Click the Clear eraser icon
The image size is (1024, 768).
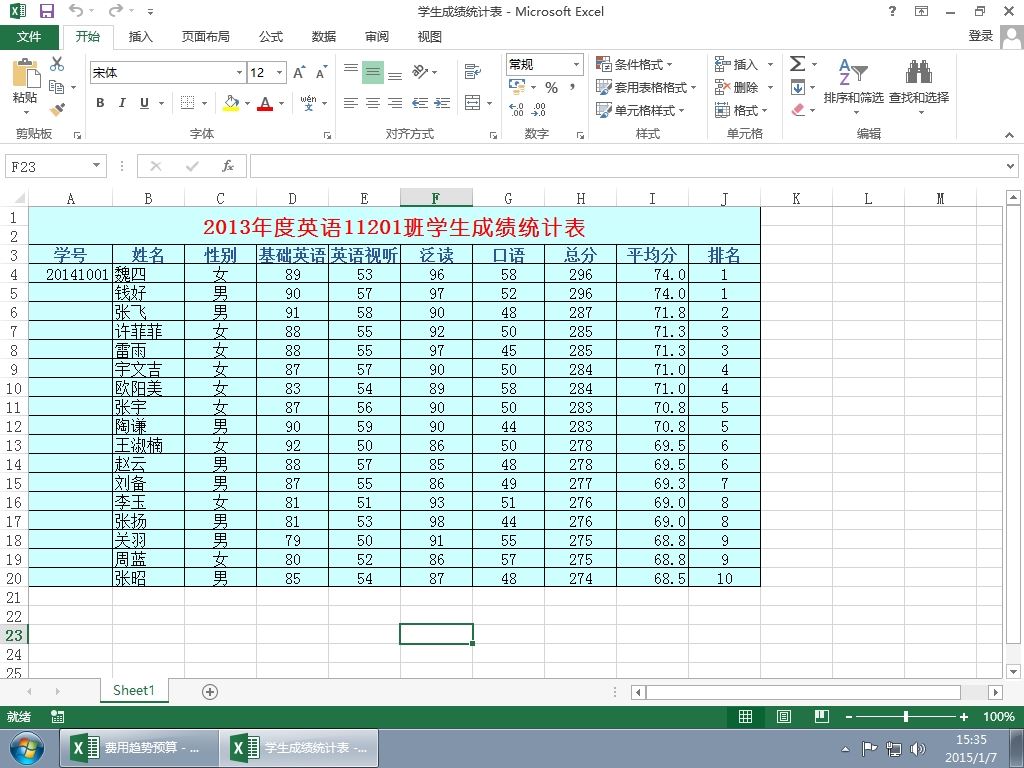pos(798,110)
